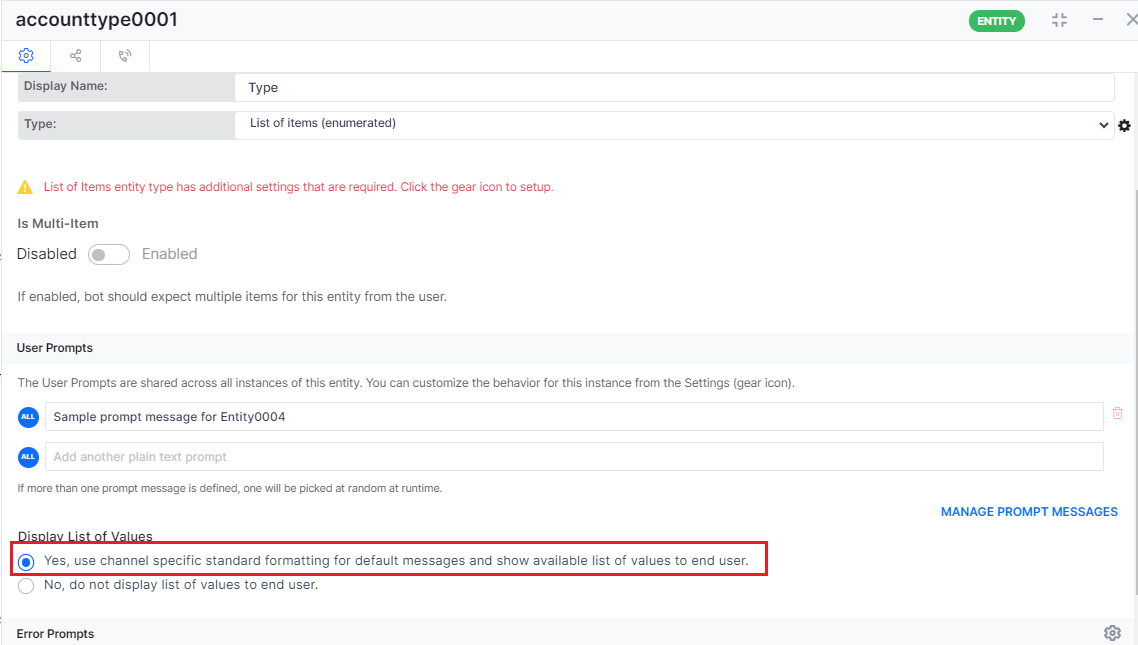Image resolution: width=1138 pixels, height=645 pixels.
Task: Open Error Prompts settings gear
Action: coord(1112,633)
